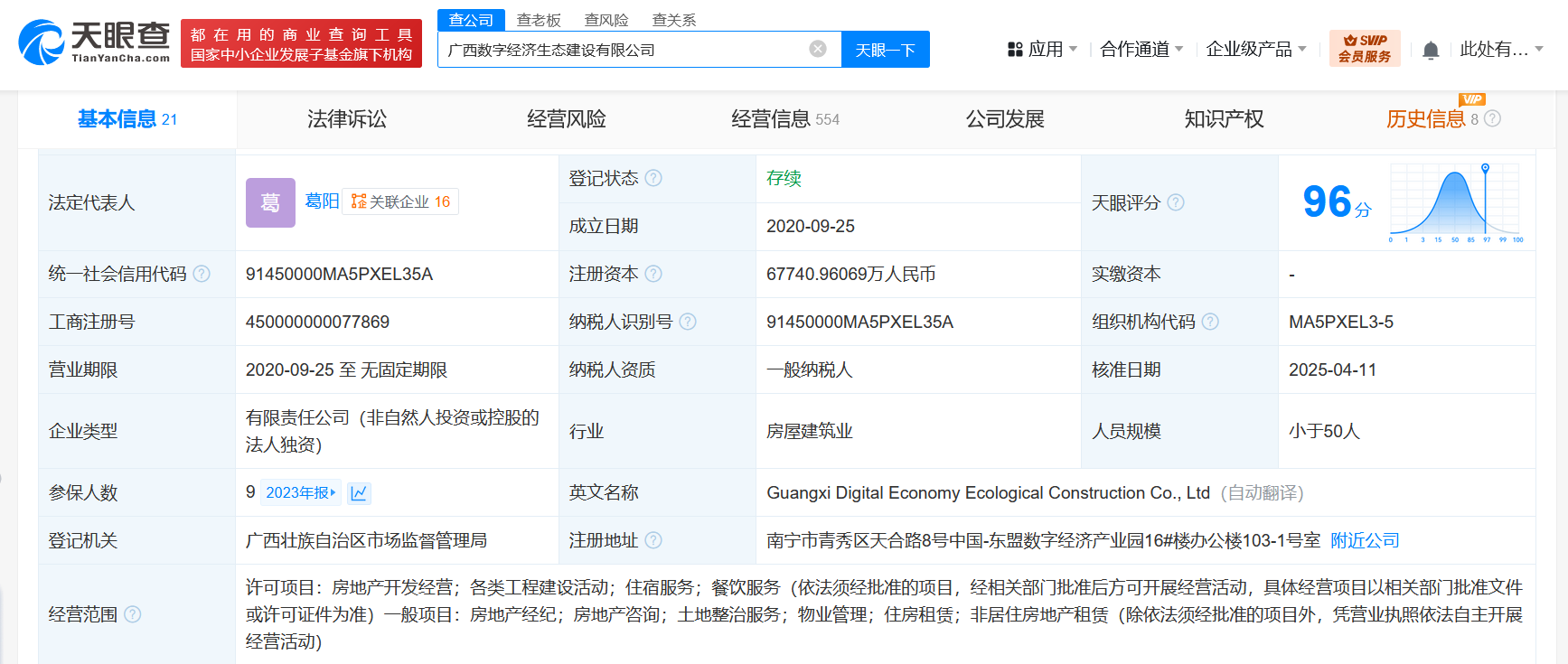The width and height of the screenshot is (1568, 664).
Task: Open the insured count trend chart icon
Action: click(359, 492)
